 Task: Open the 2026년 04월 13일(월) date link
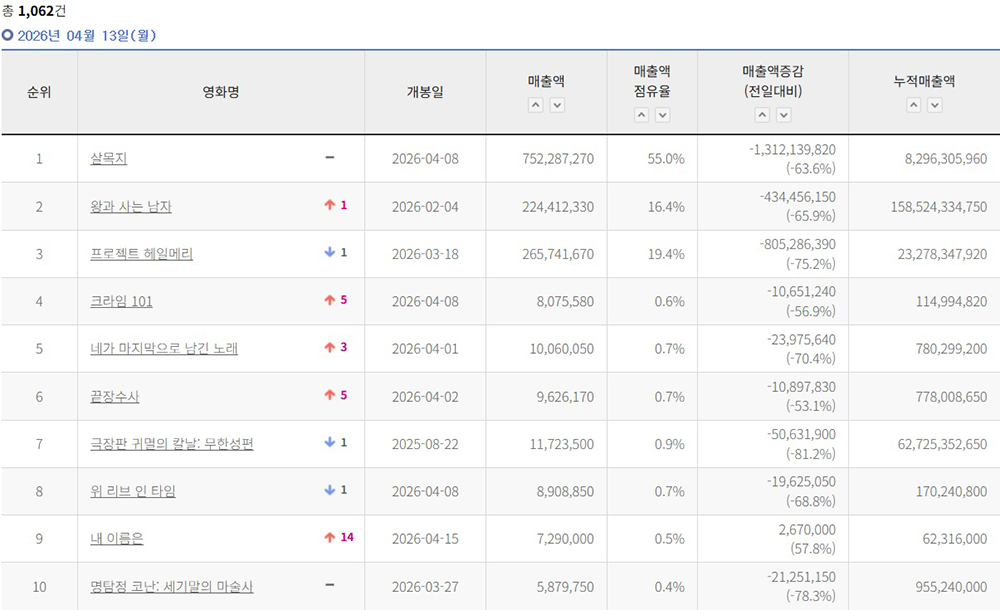[86, 35]
